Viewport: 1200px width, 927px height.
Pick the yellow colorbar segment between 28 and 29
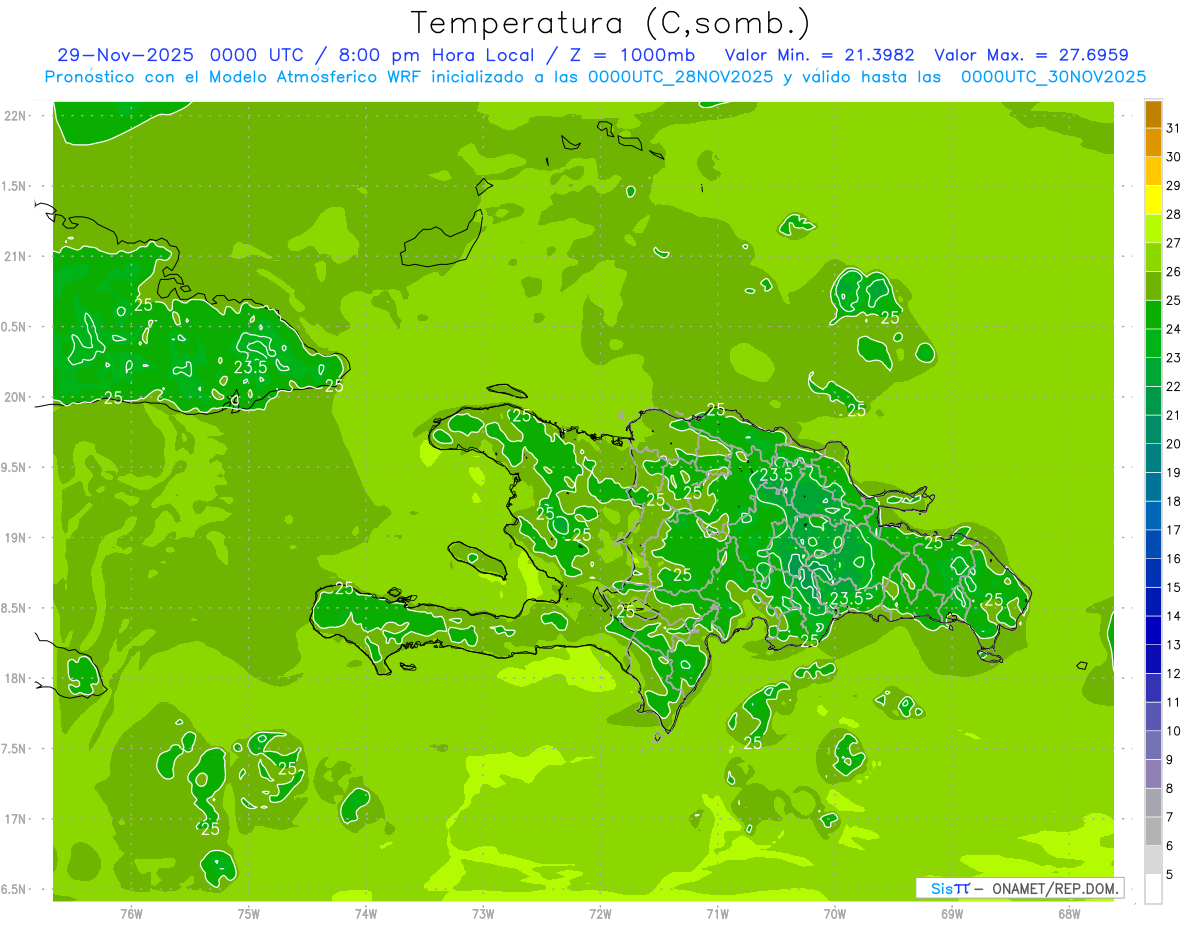(x=1153, y=200)
